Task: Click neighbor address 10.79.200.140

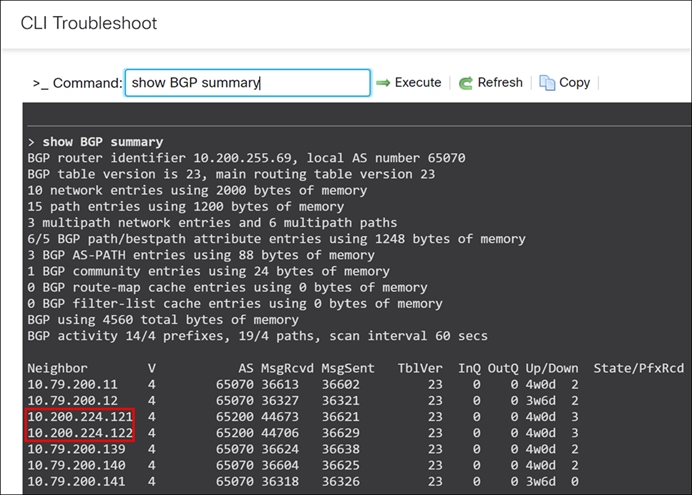Action: tap(76, 464)
